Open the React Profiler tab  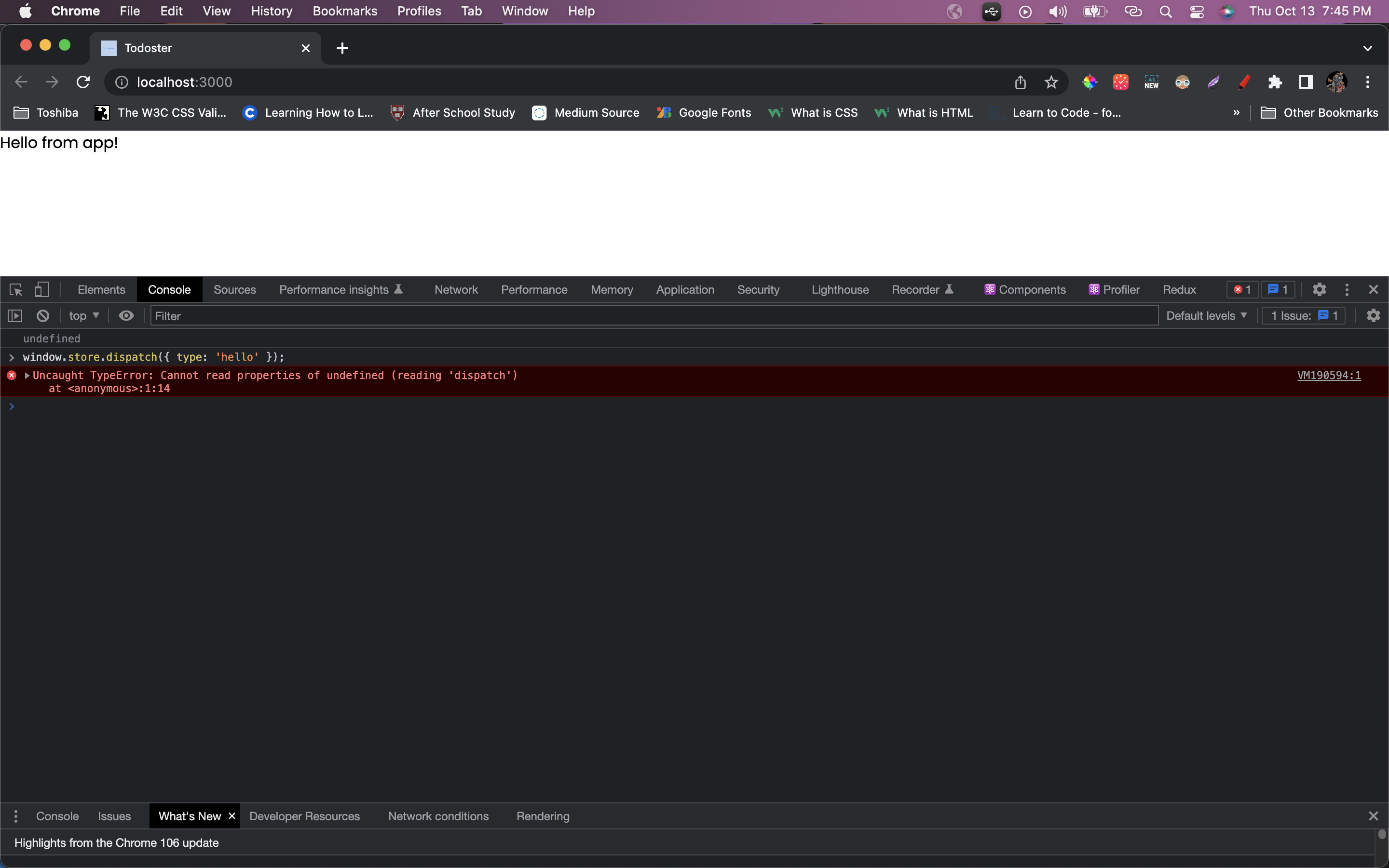[1114, 289]
